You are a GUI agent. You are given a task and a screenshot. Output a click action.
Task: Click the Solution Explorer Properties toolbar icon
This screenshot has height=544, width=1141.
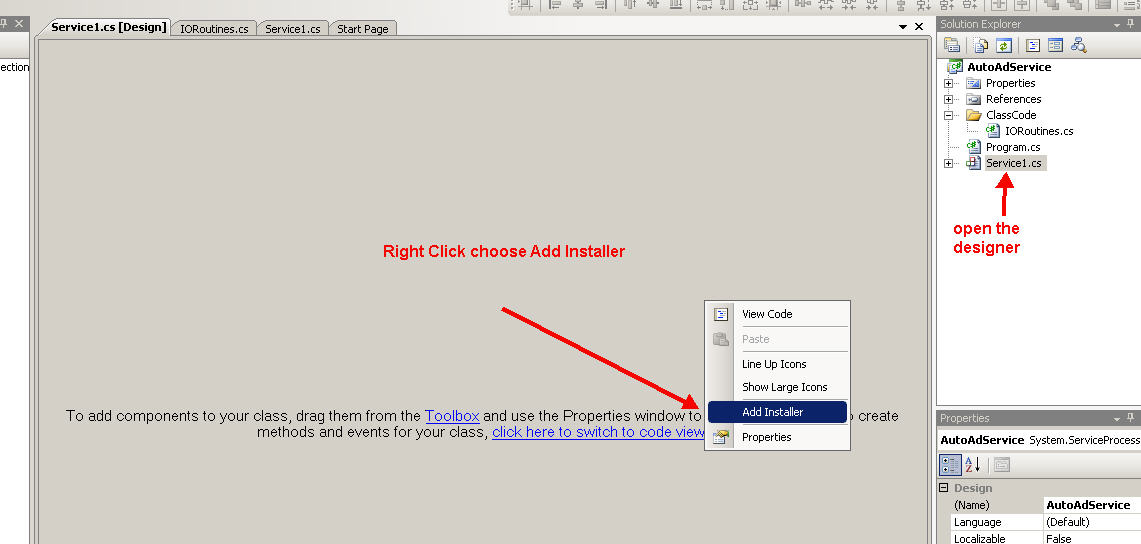(953, 45)
